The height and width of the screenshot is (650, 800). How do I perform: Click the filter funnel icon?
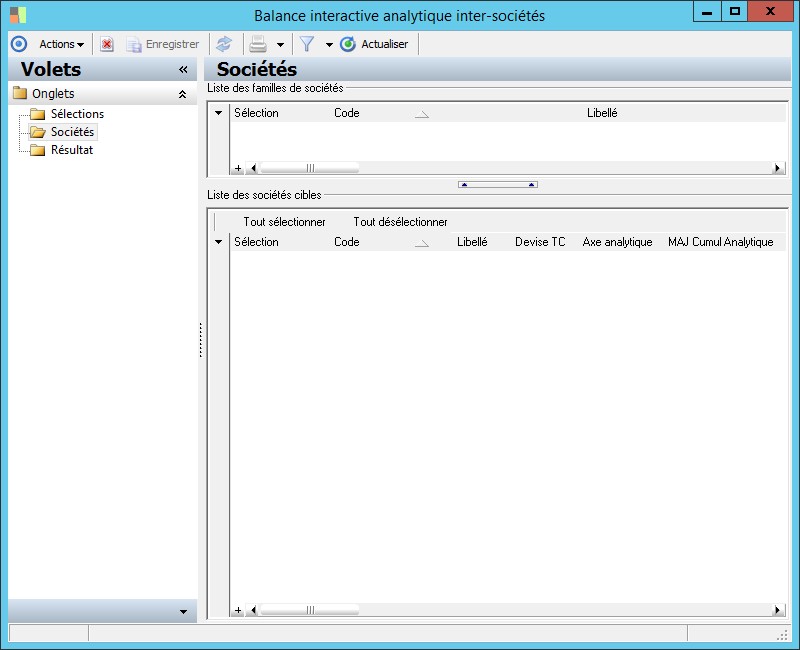(x=307, y=44)
